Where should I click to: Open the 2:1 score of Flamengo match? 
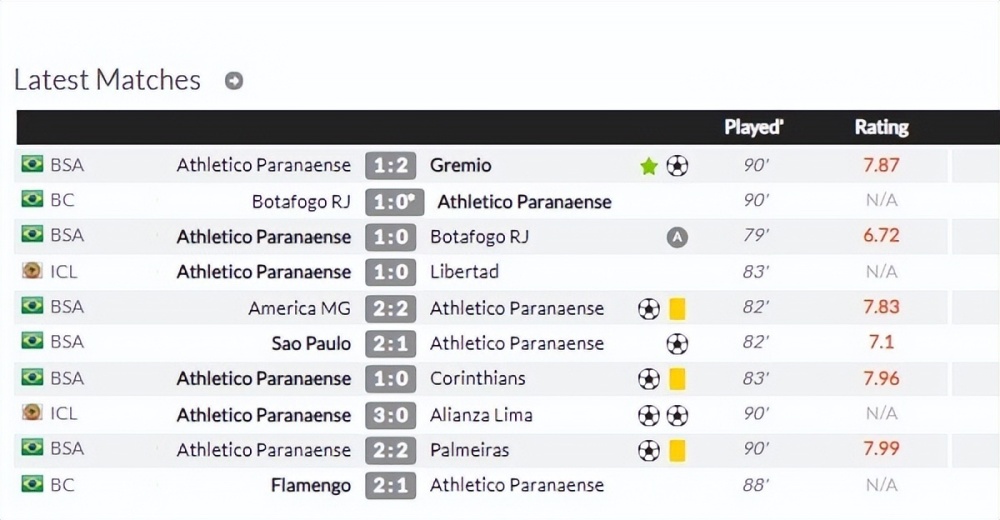point(390,486)
